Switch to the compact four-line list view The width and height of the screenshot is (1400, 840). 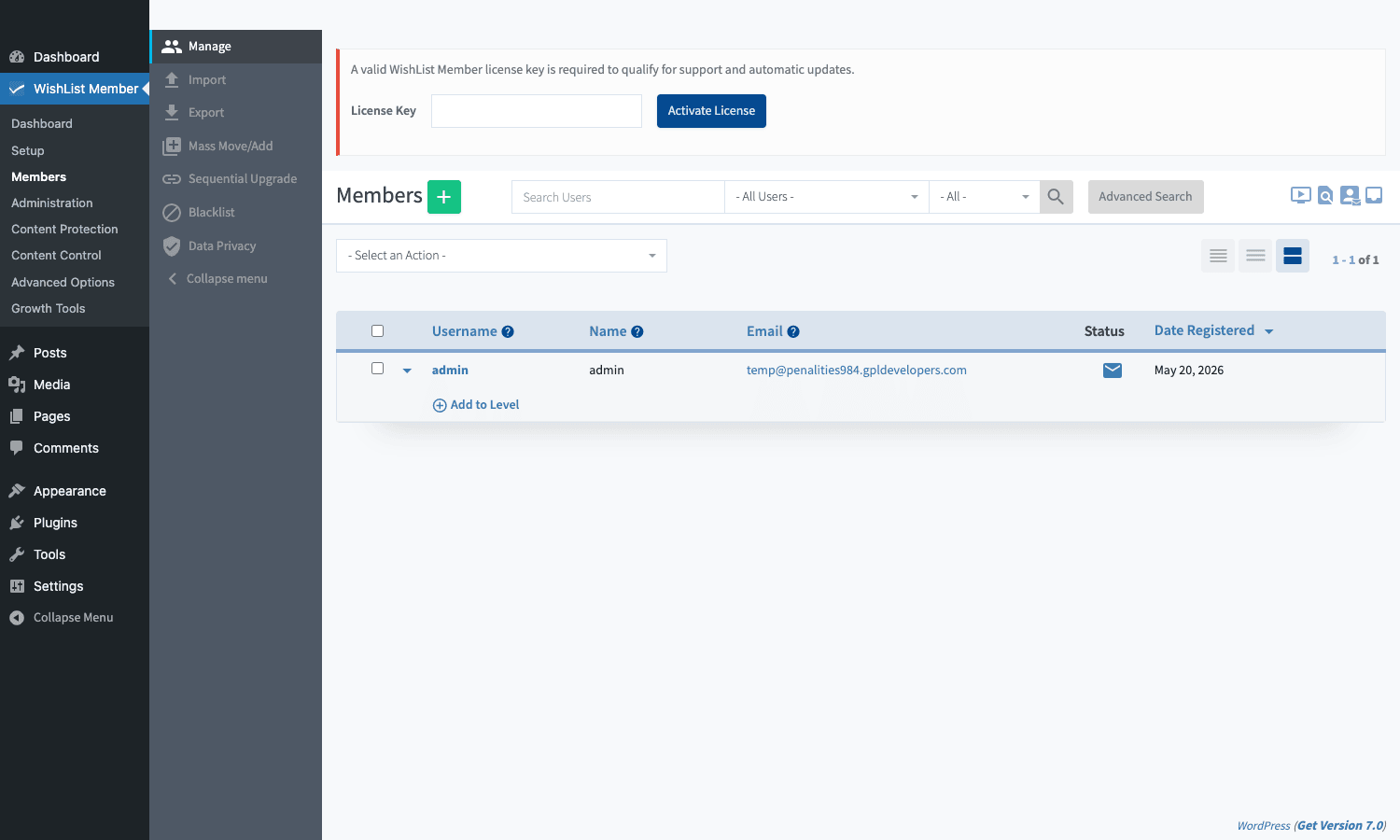[x=1218, y=256]
